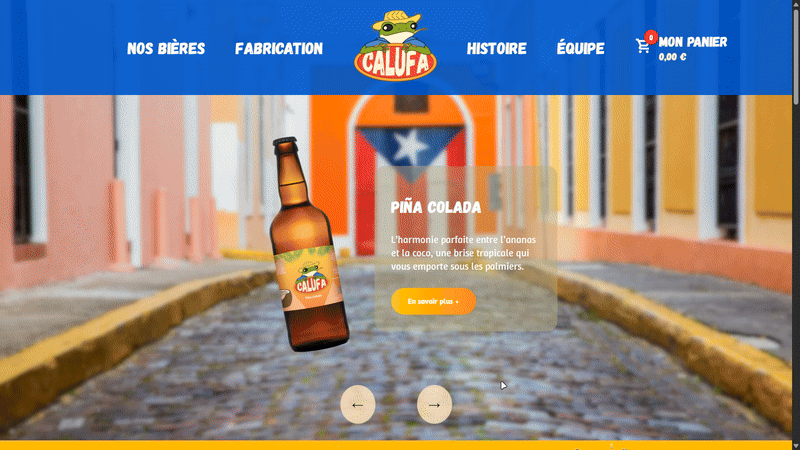Screen dimensions: 800x450
Task: Click the 0,00 € cart total
Action: point(672,57)
